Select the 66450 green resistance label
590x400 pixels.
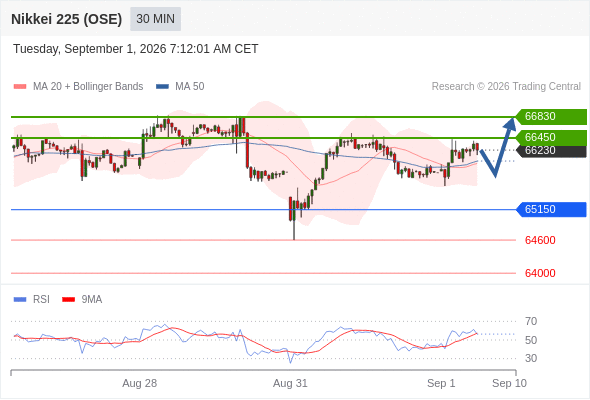click(x=551, y=137)
